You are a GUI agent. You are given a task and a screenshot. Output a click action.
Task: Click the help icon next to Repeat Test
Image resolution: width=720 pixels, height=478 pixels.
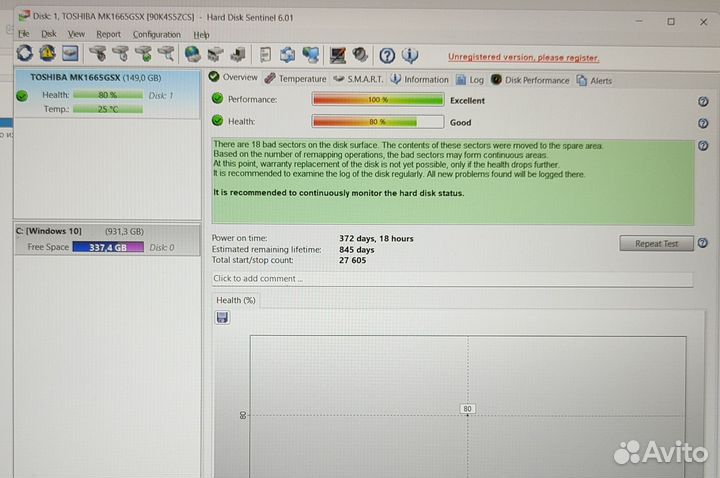(x=703, y=243)
